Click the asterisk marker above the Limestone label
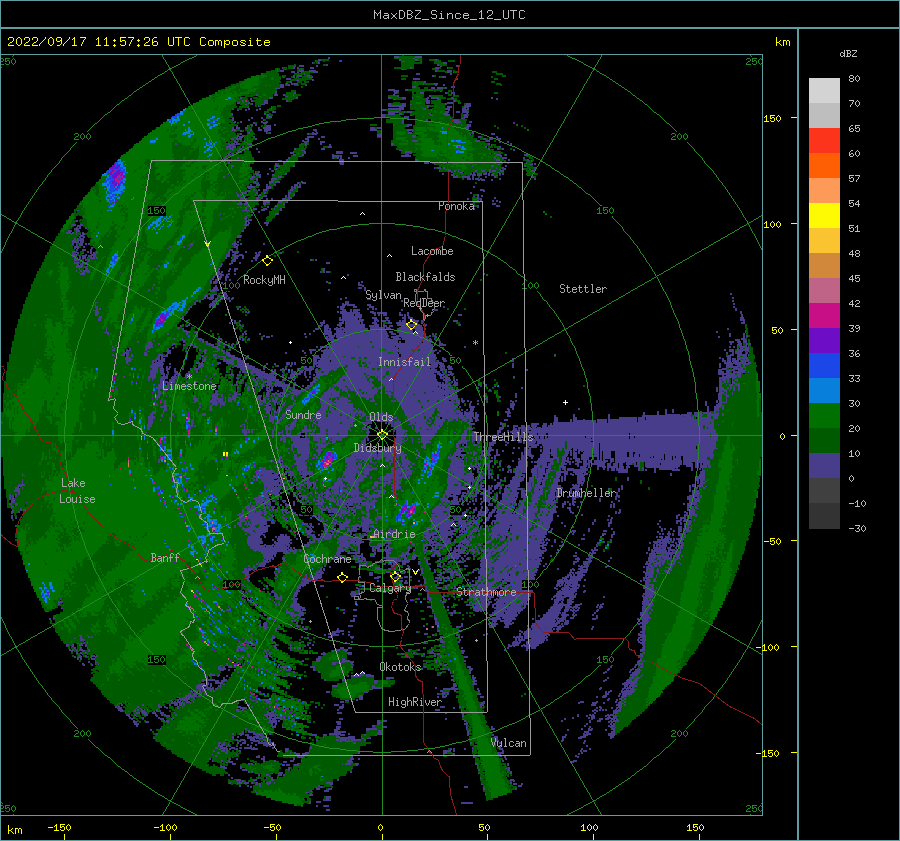 coord(189,377)
